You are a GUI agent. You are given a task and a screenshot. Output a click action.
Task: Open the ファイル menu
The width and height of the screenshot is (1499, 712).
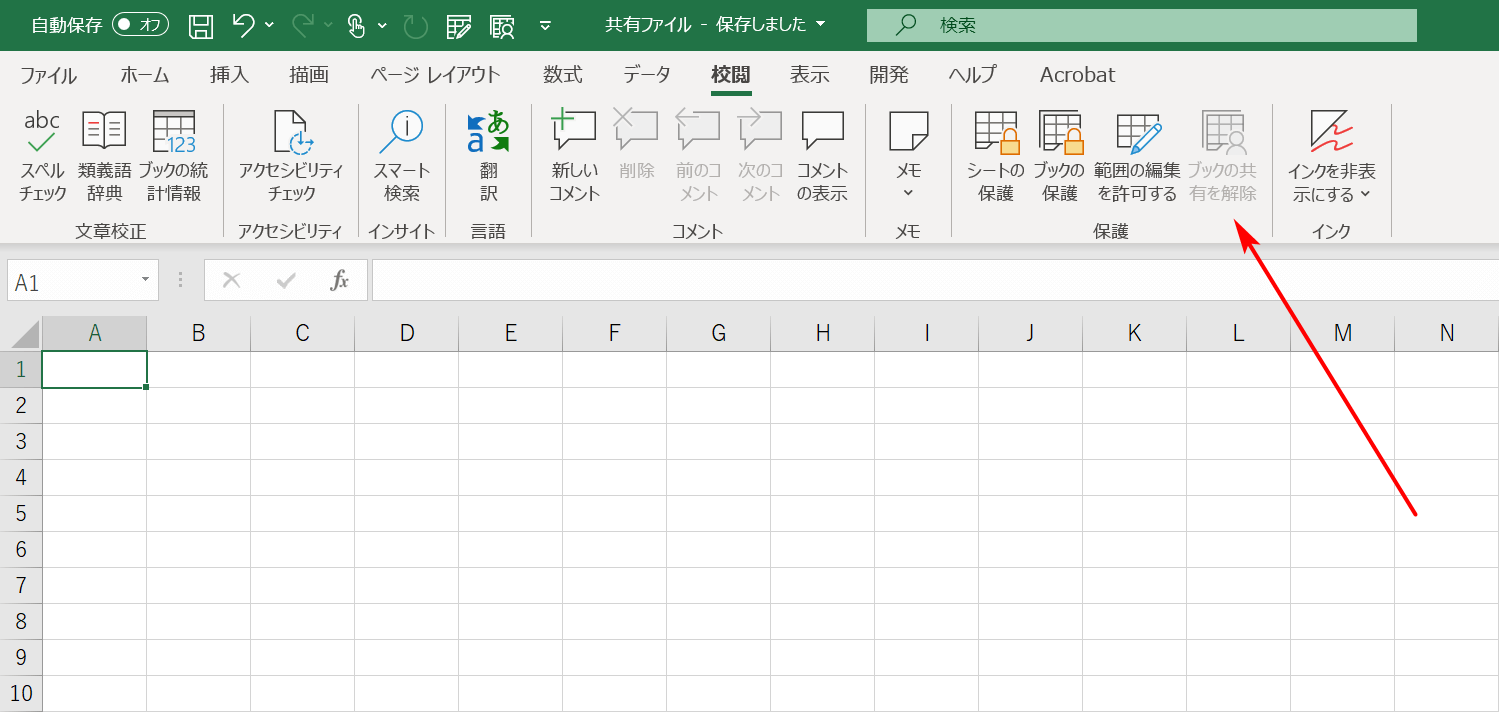coord(47,74)
